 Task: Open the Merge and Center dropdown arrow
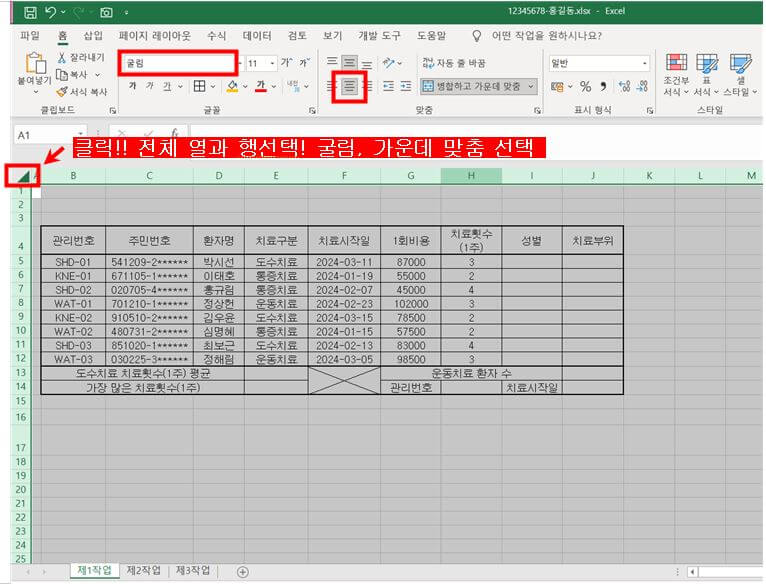531,87
